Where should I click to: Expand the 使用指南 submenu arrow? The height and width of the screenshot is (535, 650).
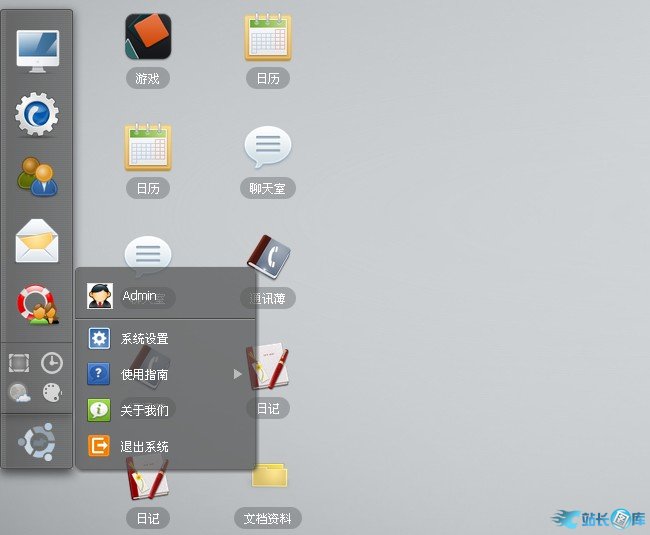pos(238,374)
